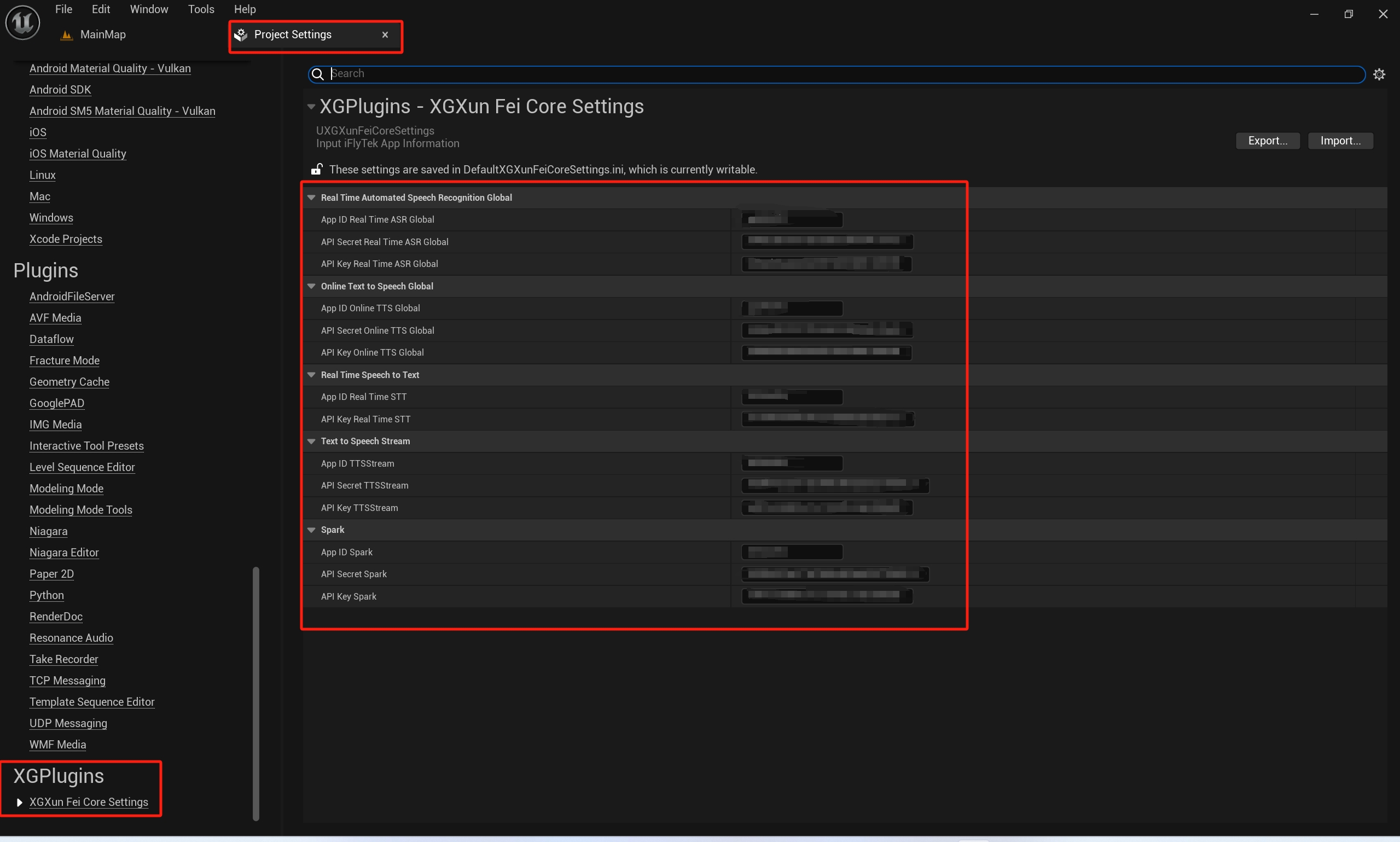Collapse the Spark settings section
Viewport: 1400px width, 842px height.
[x=311, y=530]
